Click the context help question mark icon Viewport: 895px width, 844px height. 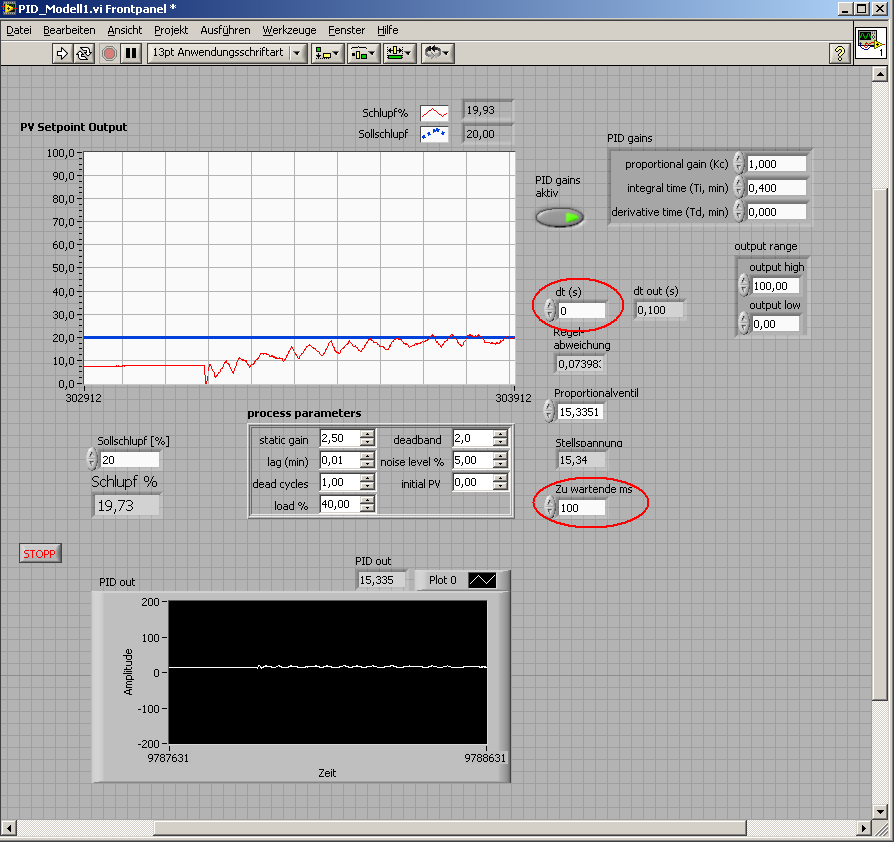(840, 53)
